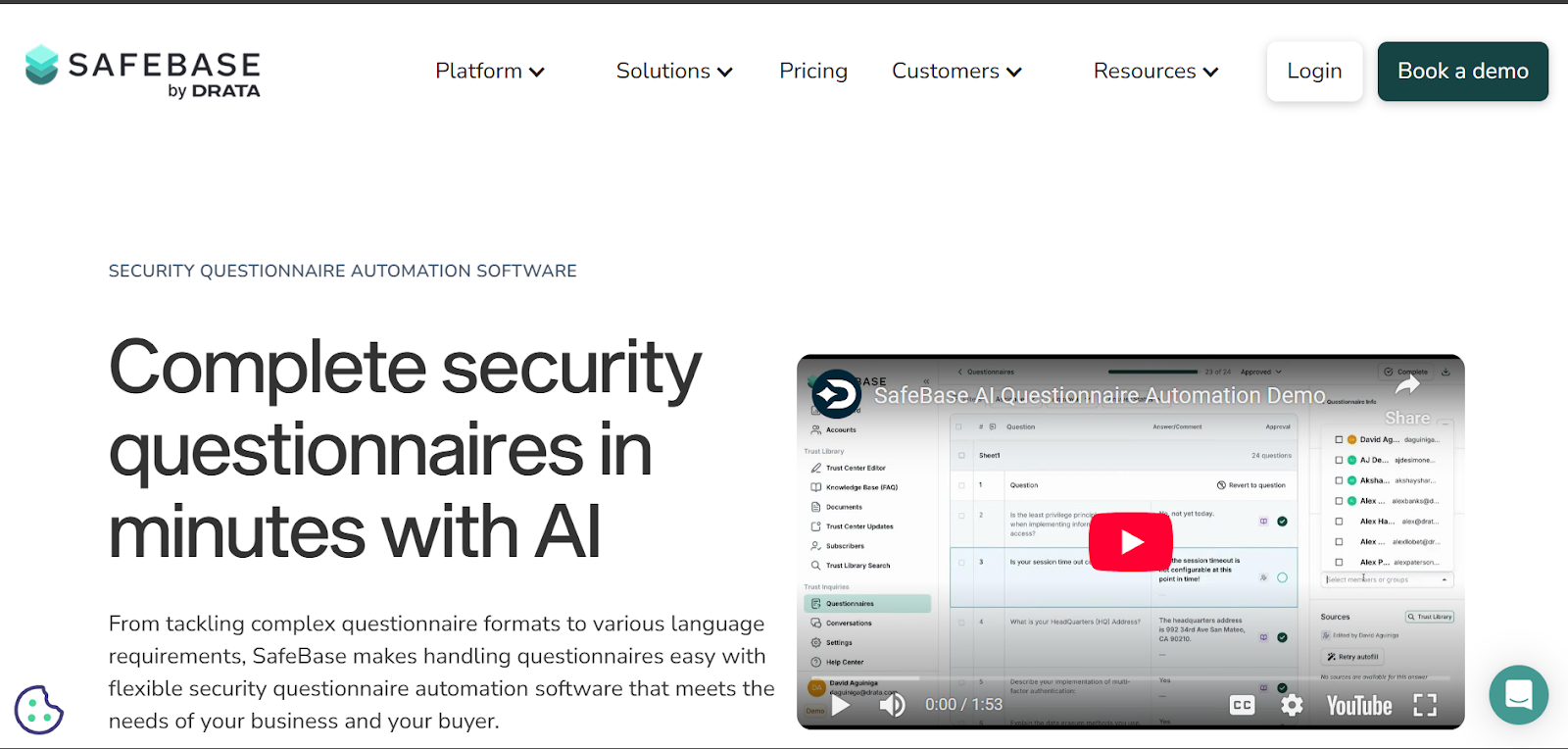Open the video settings gear
The height and width of the screenshot is (749, 1568).
pos(1293,705)
